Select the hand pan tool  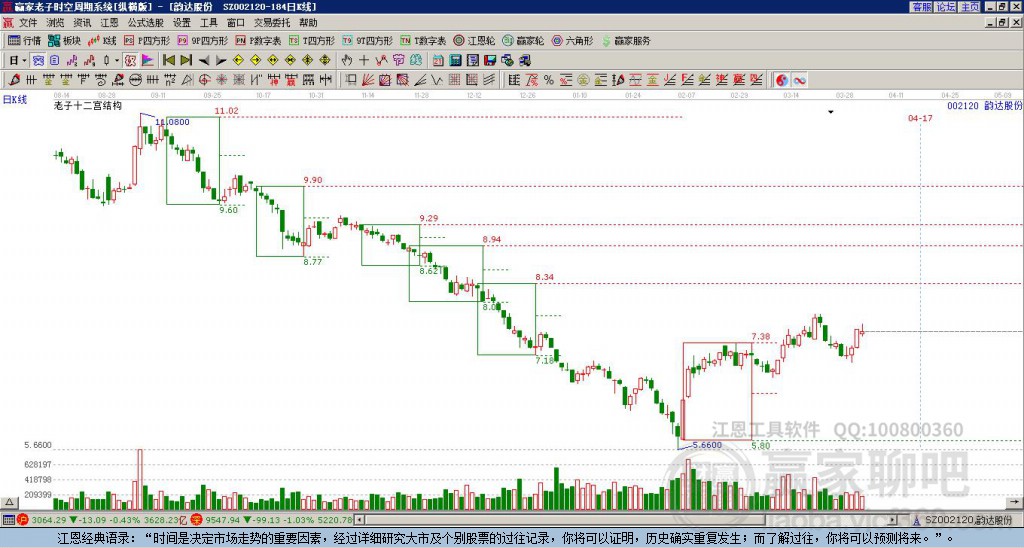(x=347, y=61)
